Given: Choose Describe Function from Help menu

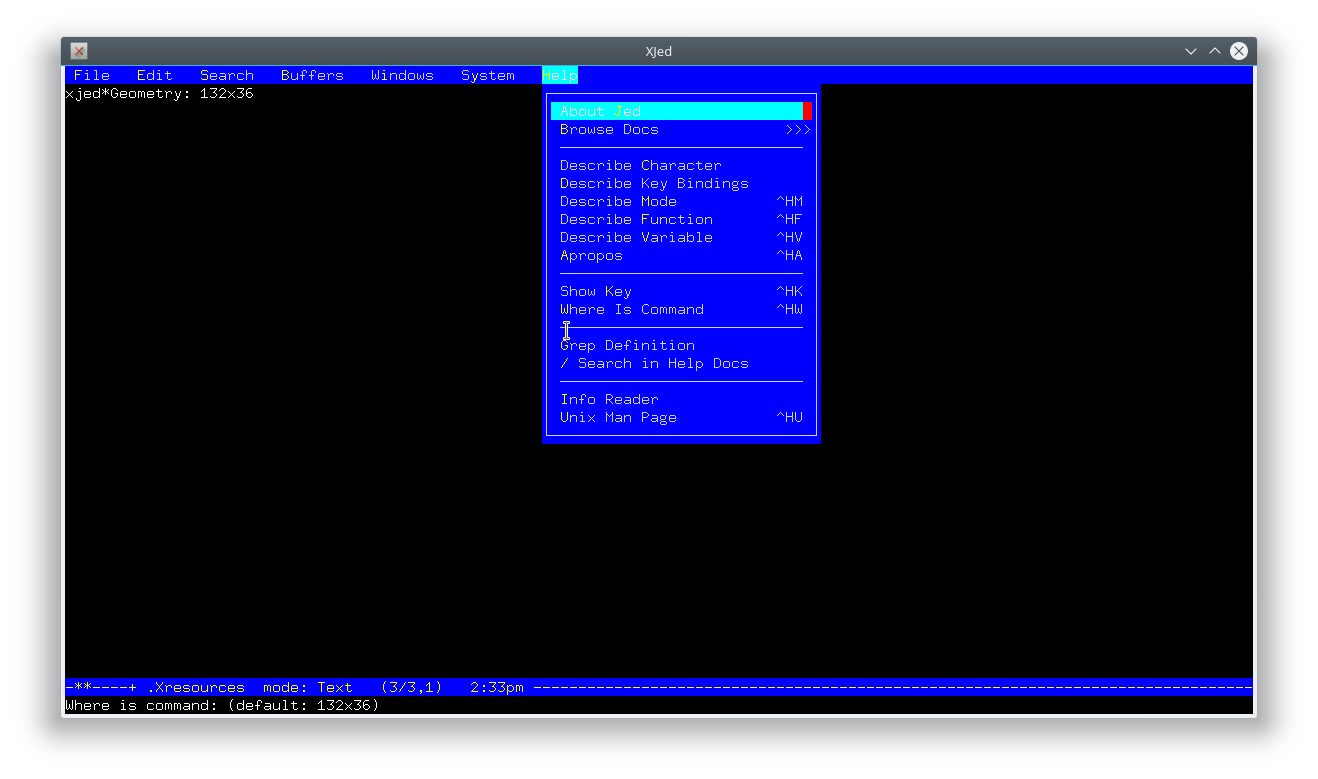Looking at the screenshot, I should point(637,219).
